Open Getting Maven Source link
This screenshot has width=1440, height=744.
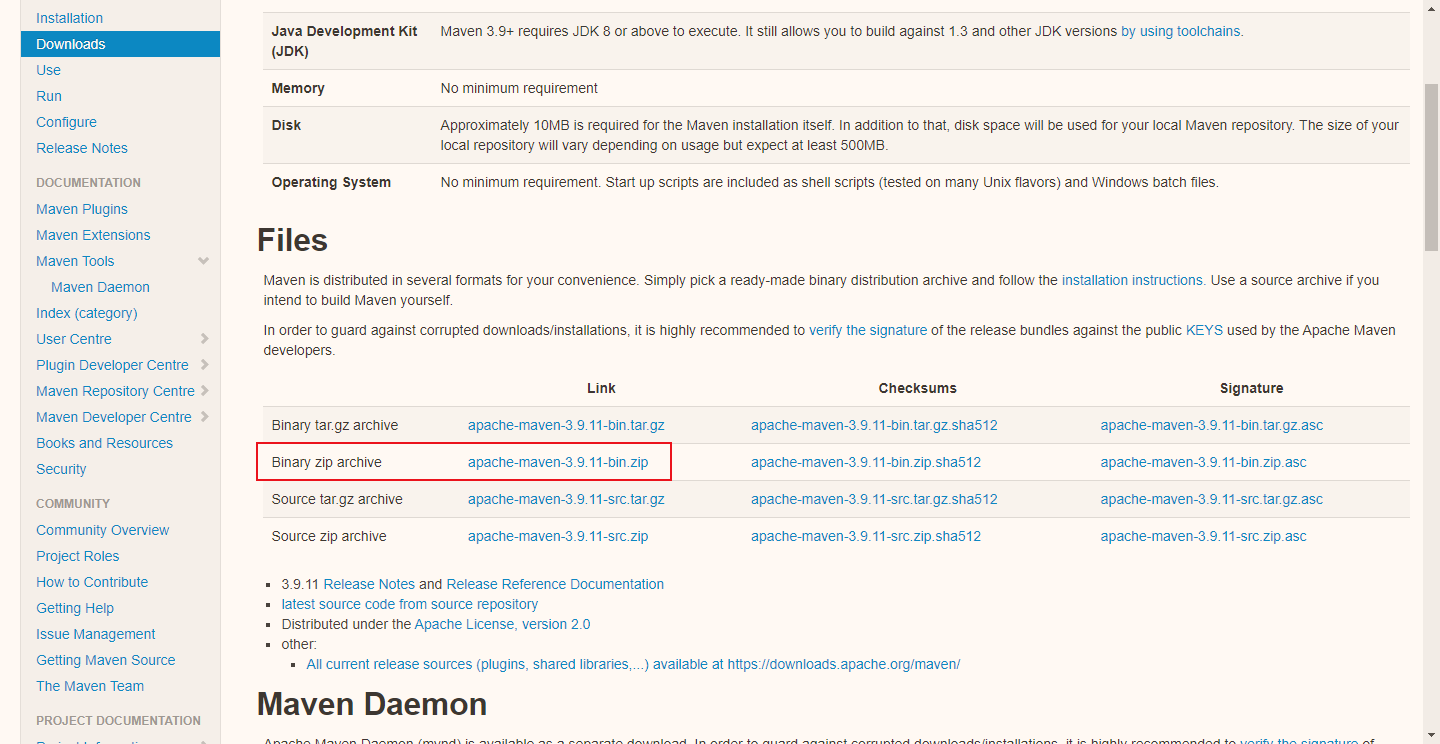click(106, 660)
